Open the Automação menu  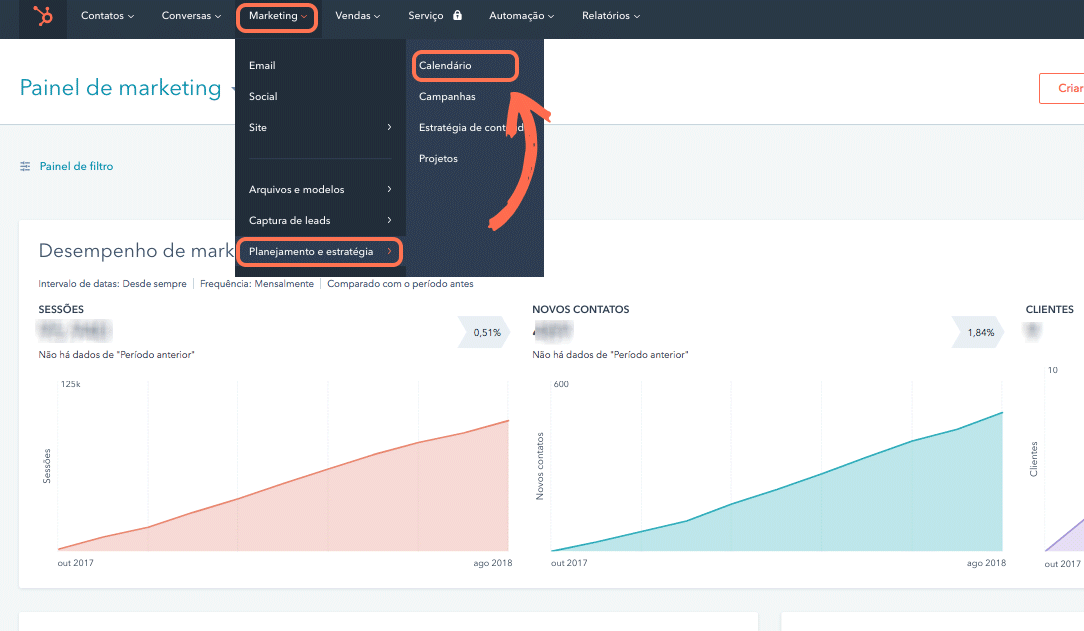(521, 15)
